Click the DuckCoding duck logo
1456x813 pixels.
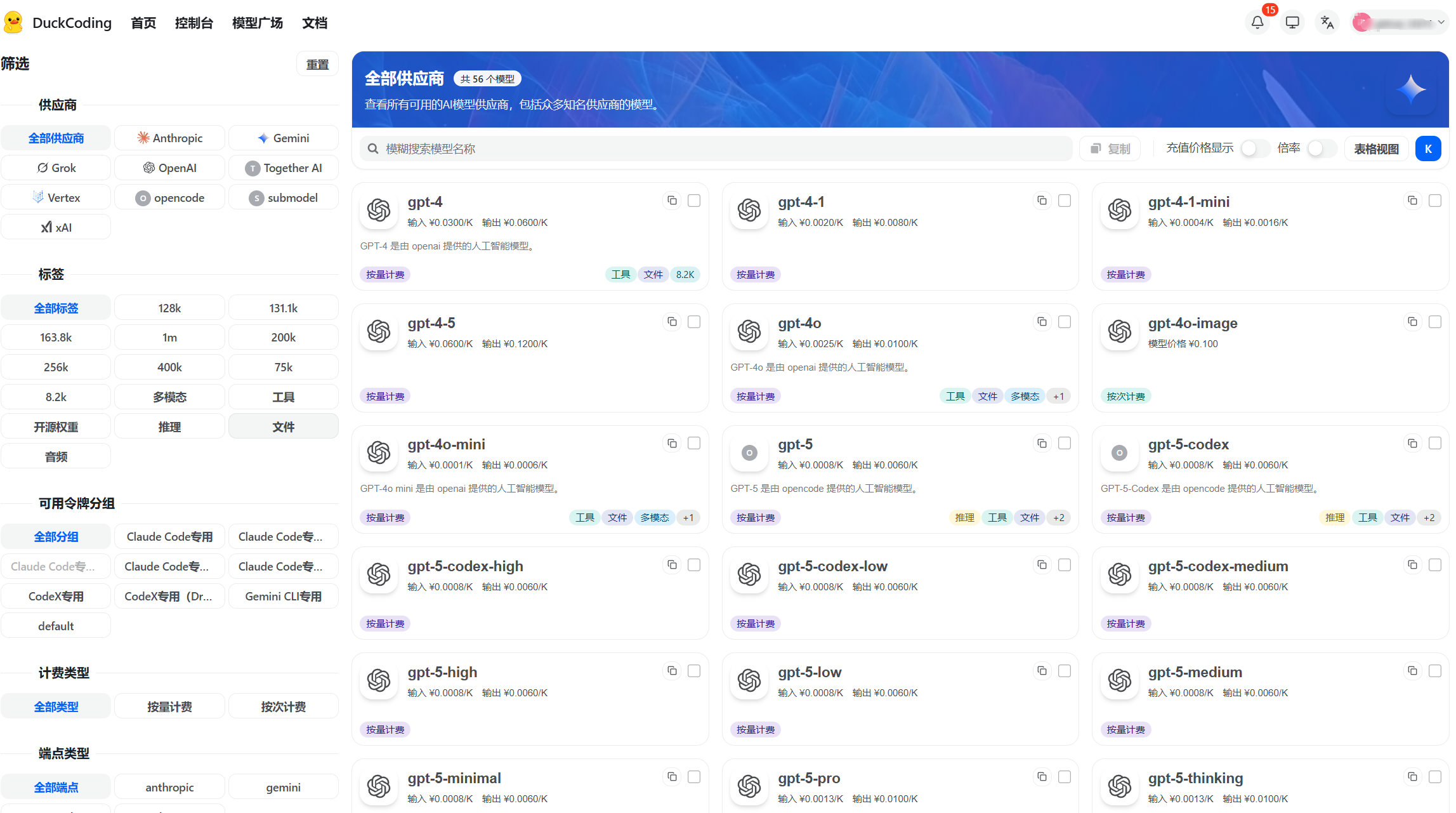click(13, 23)
